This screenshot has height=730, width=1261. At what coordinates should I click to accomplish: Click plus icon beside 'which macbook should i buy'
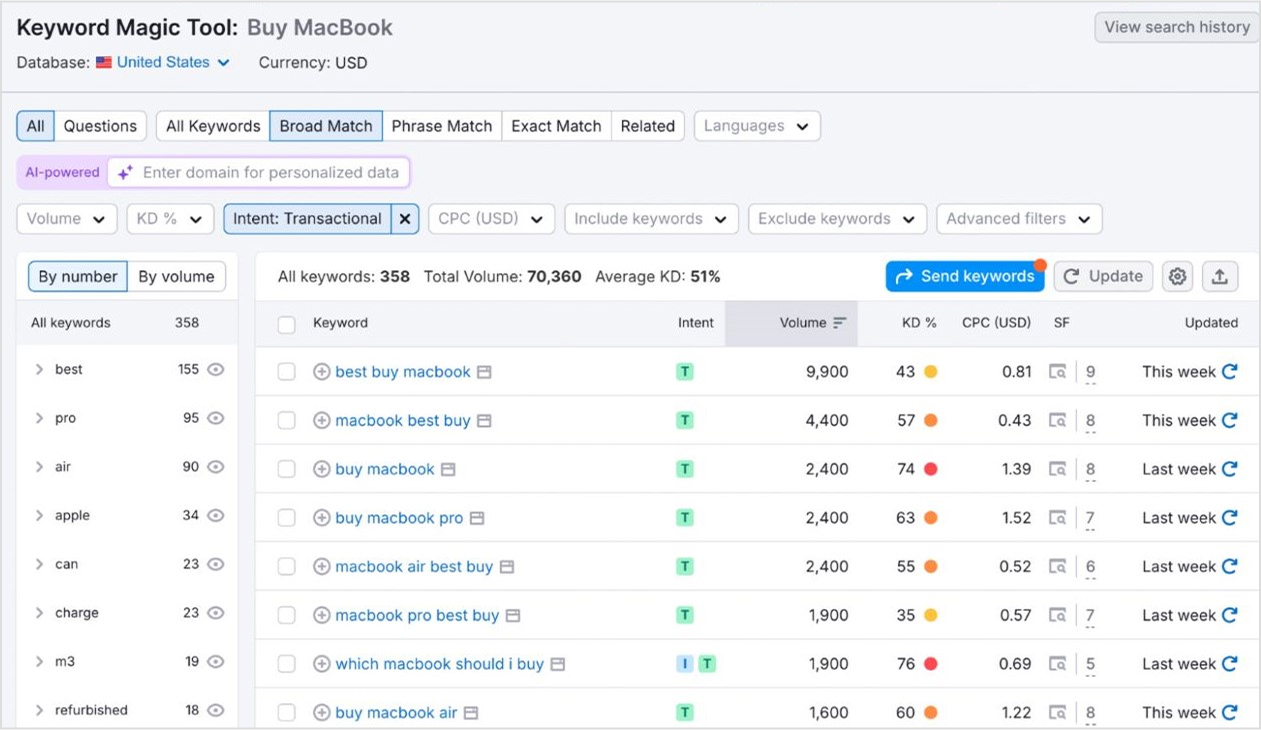[322, 664]
